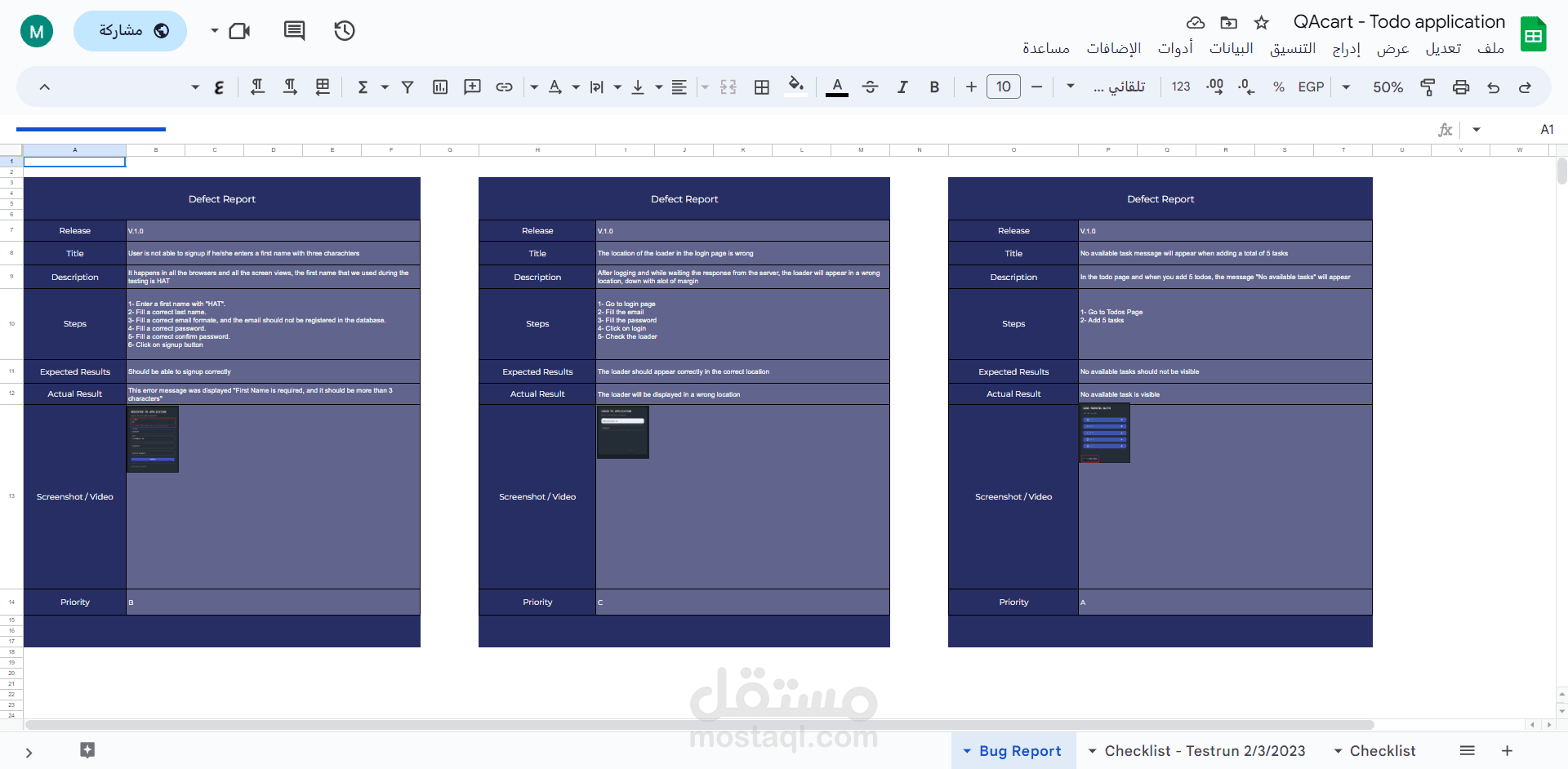Screen dimensions: 1568x769
Task: Show the all sheets list icon
Action: 1468,750
